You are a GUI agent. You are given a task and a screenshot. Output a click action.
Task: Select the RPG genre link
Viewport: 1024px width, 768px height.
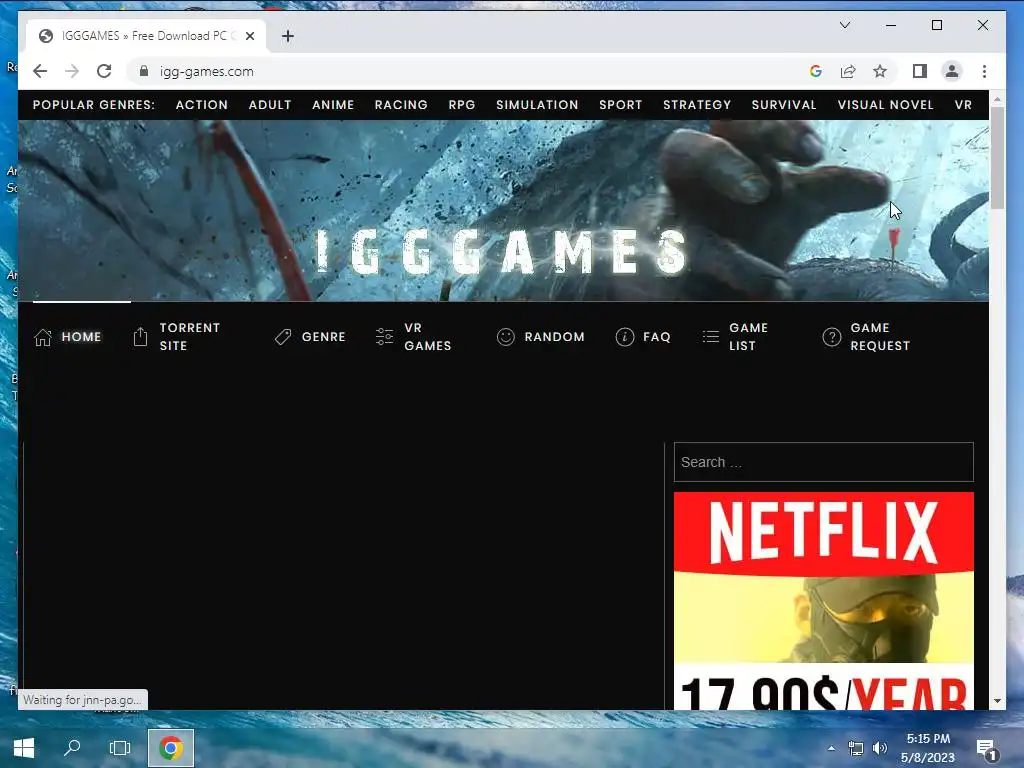[462, 105]
